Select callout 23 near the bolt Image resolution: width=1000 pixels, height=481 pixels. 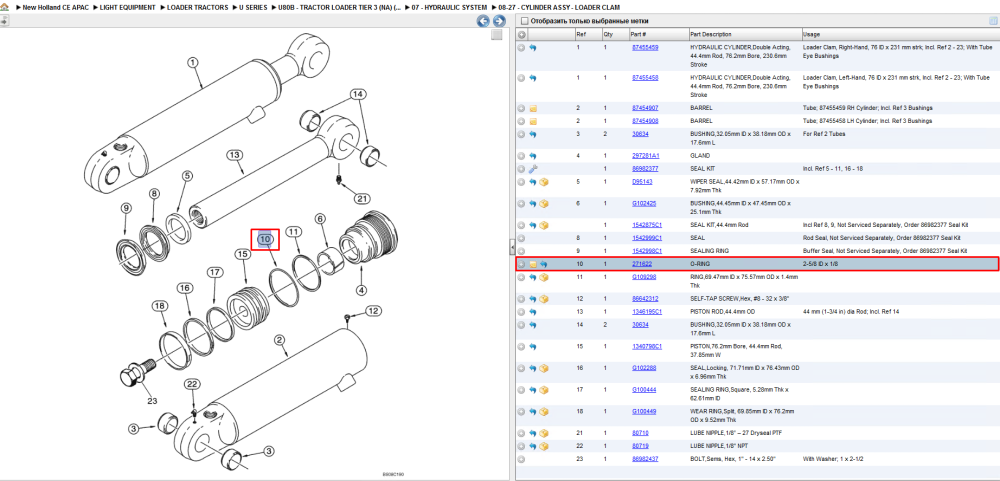(x=152, y=401)
